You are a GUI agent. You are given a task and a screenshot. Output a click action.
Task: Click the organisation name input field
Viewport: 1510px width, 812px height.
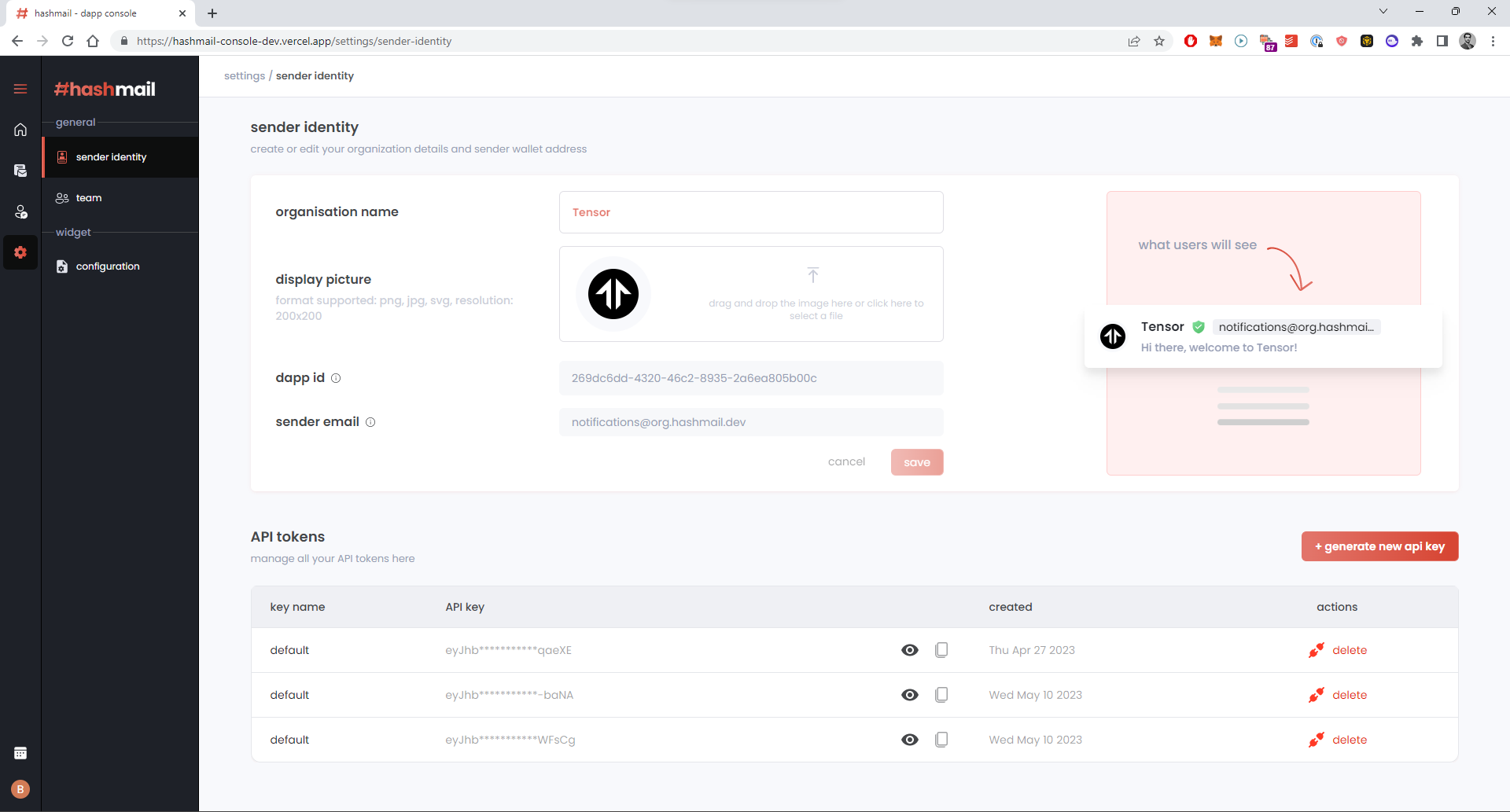(751, 212)
